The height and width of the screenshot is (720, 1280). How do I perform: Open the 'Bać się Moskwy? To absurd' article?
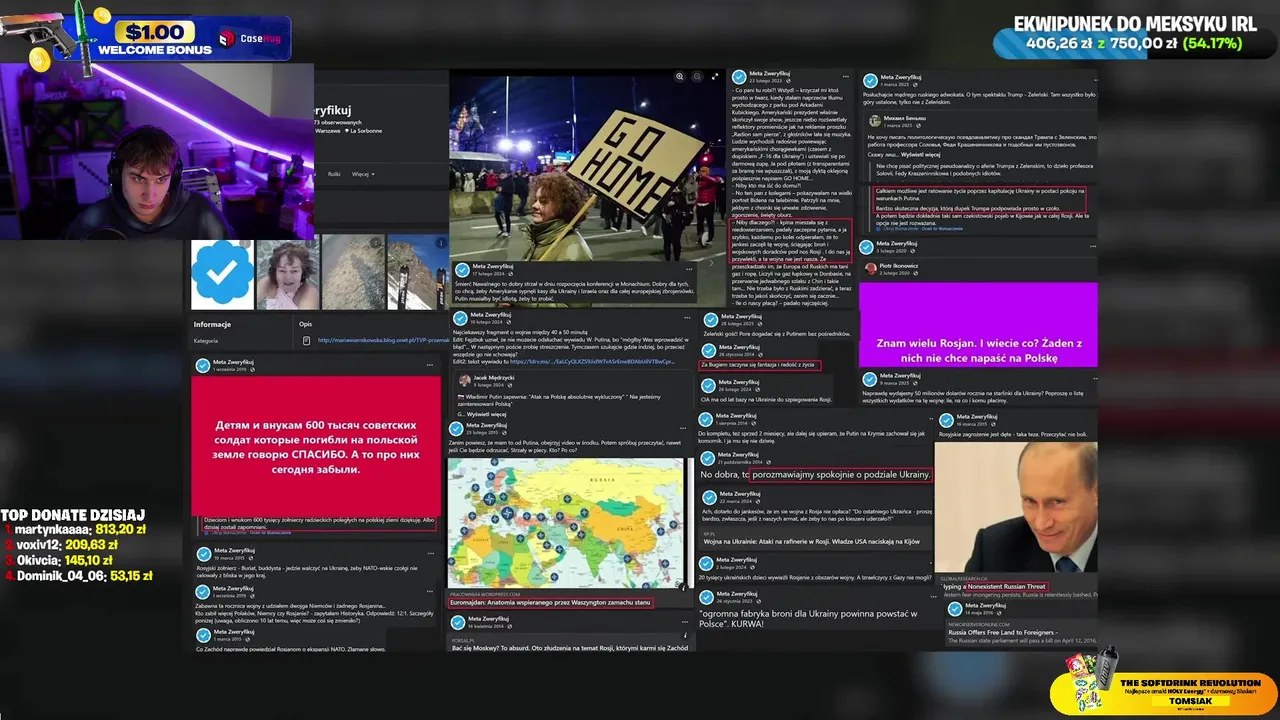(569, 648)
